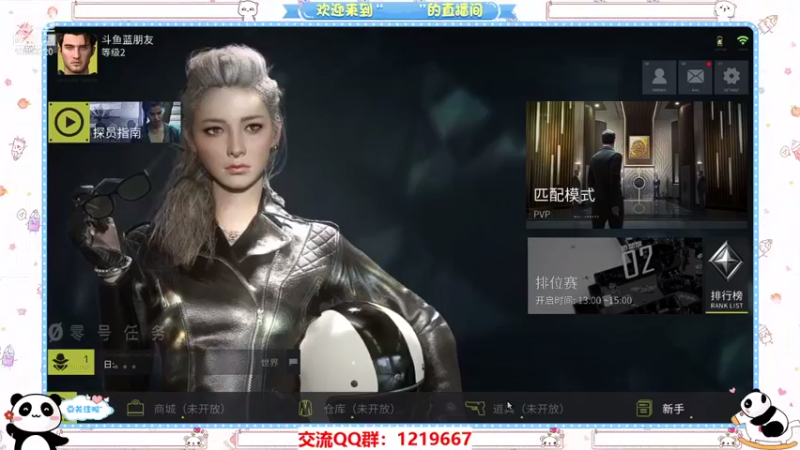Click the yellow agent online icon
Viewport: 800px width, 450px height.
pyautogui.click(x=71, y=362)
